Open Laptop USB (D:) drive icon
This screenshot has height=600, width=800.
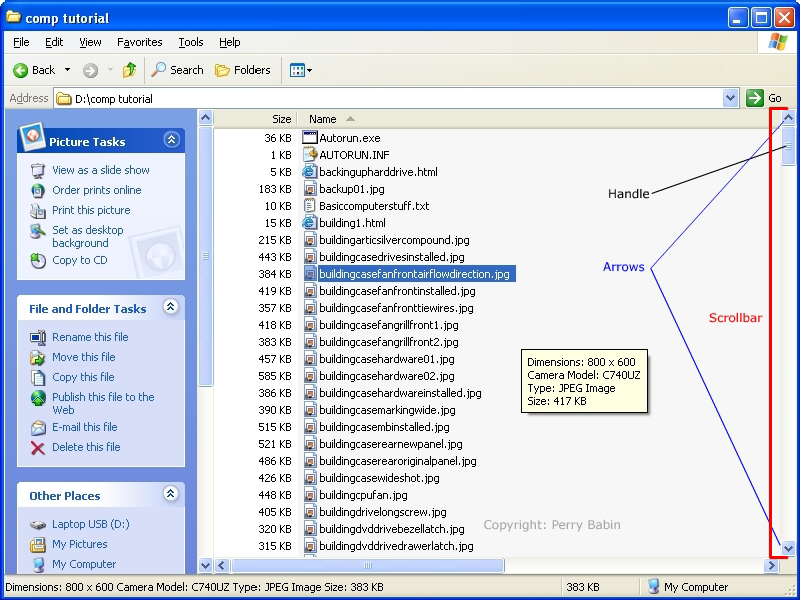[38, 524]
